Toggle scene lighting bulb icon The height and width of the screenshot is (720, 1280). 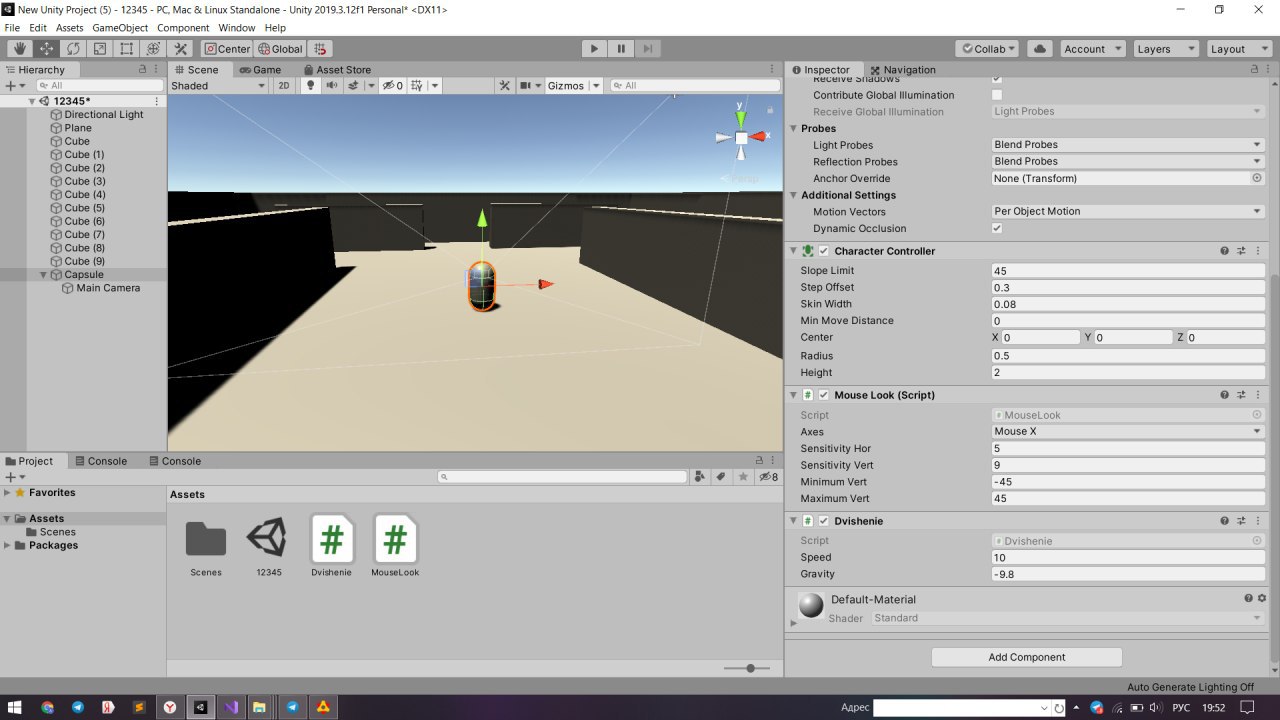click(x=310, y=85)
